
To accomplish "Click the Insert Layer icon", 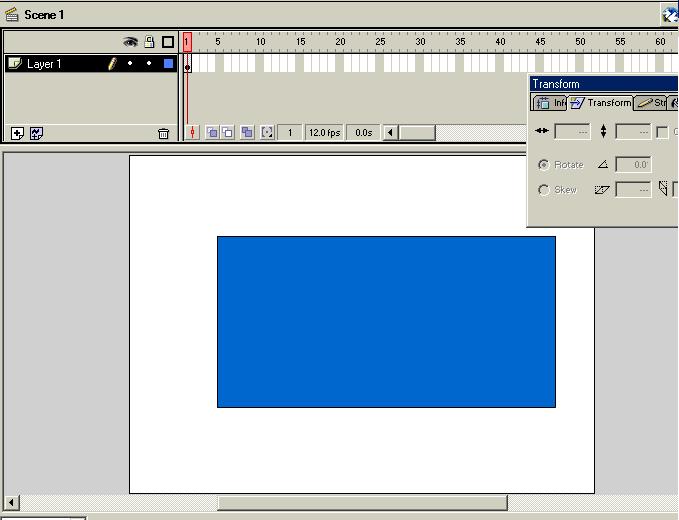I will pos(17,133).
